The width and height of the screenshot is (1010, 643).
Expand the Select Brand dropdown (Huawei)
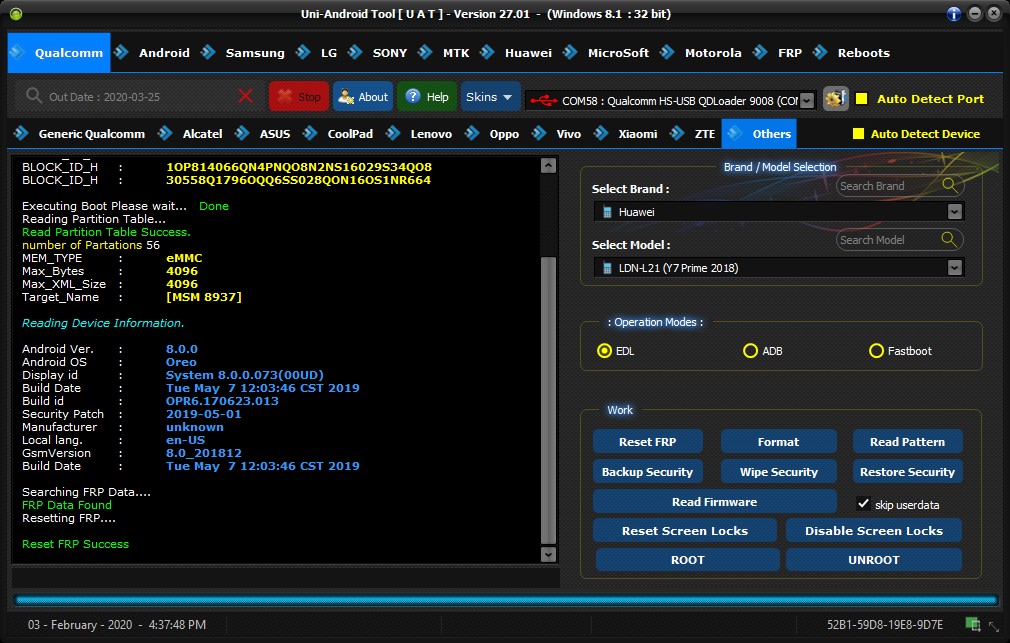pyautogui.click(x=955, y=212)
